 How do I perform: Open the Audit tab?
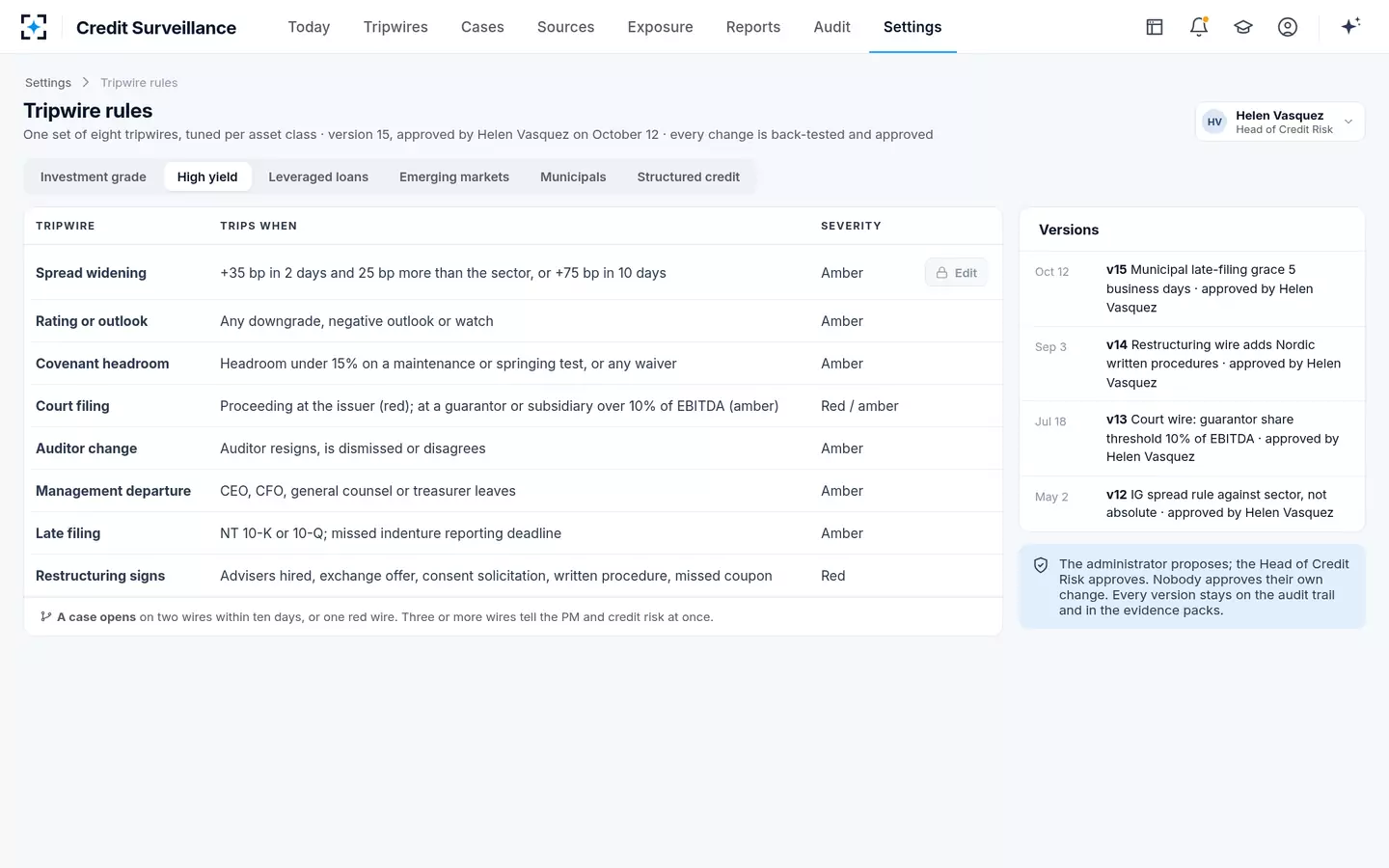(831, 27)
